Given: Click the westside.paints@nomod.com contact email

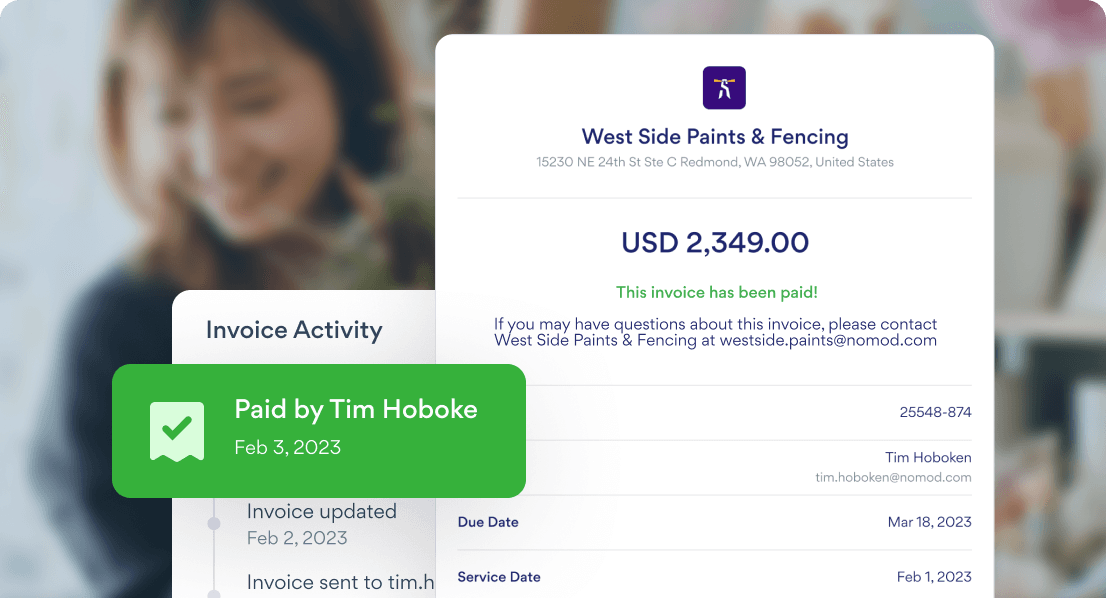Looking at the screenshot, I should (x=828, y=340).
